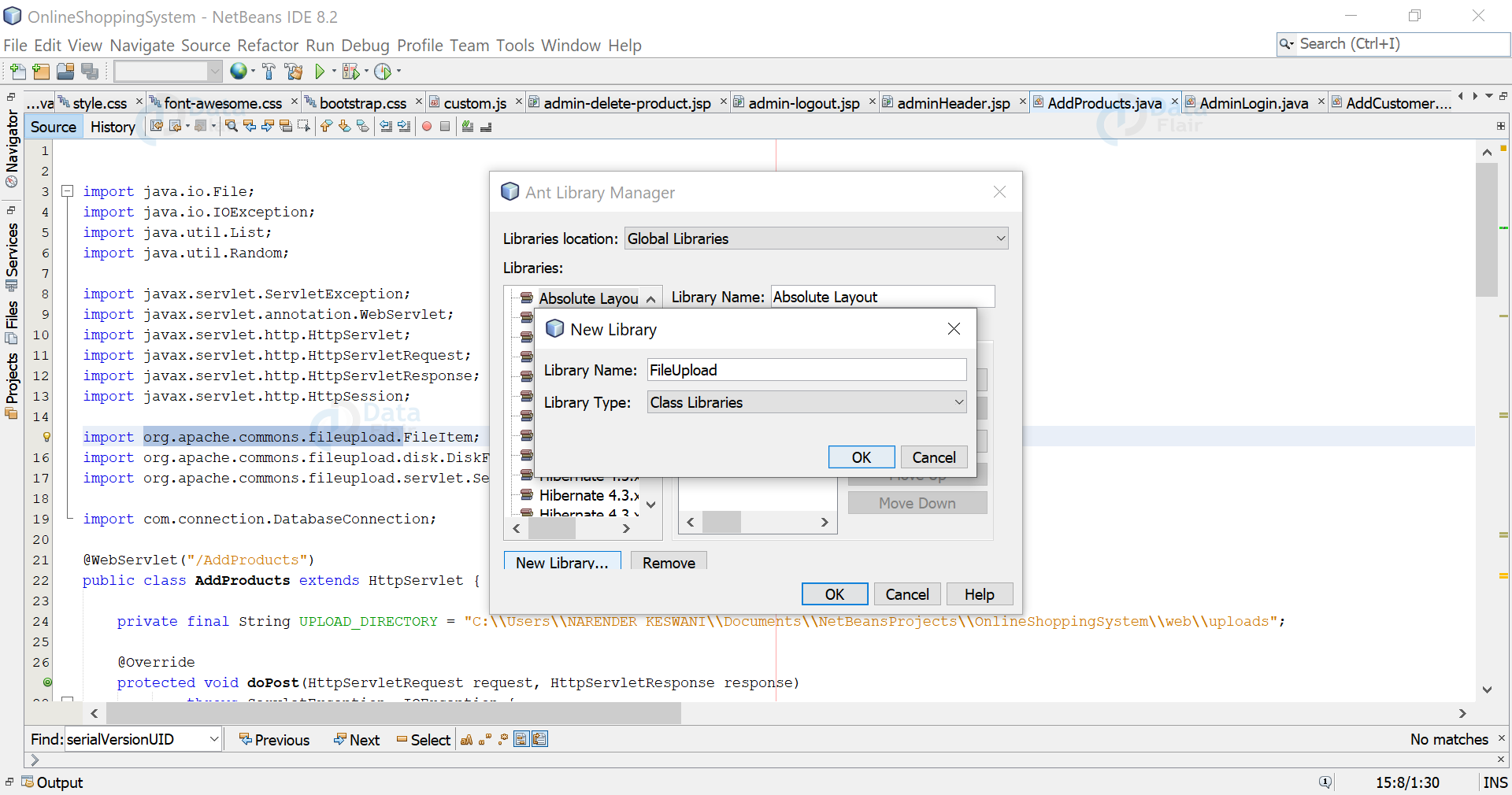Toggle Rectangular Selection in the editor toolbar
Viewport: 1512px width, 795px height.
click(304, 126)
